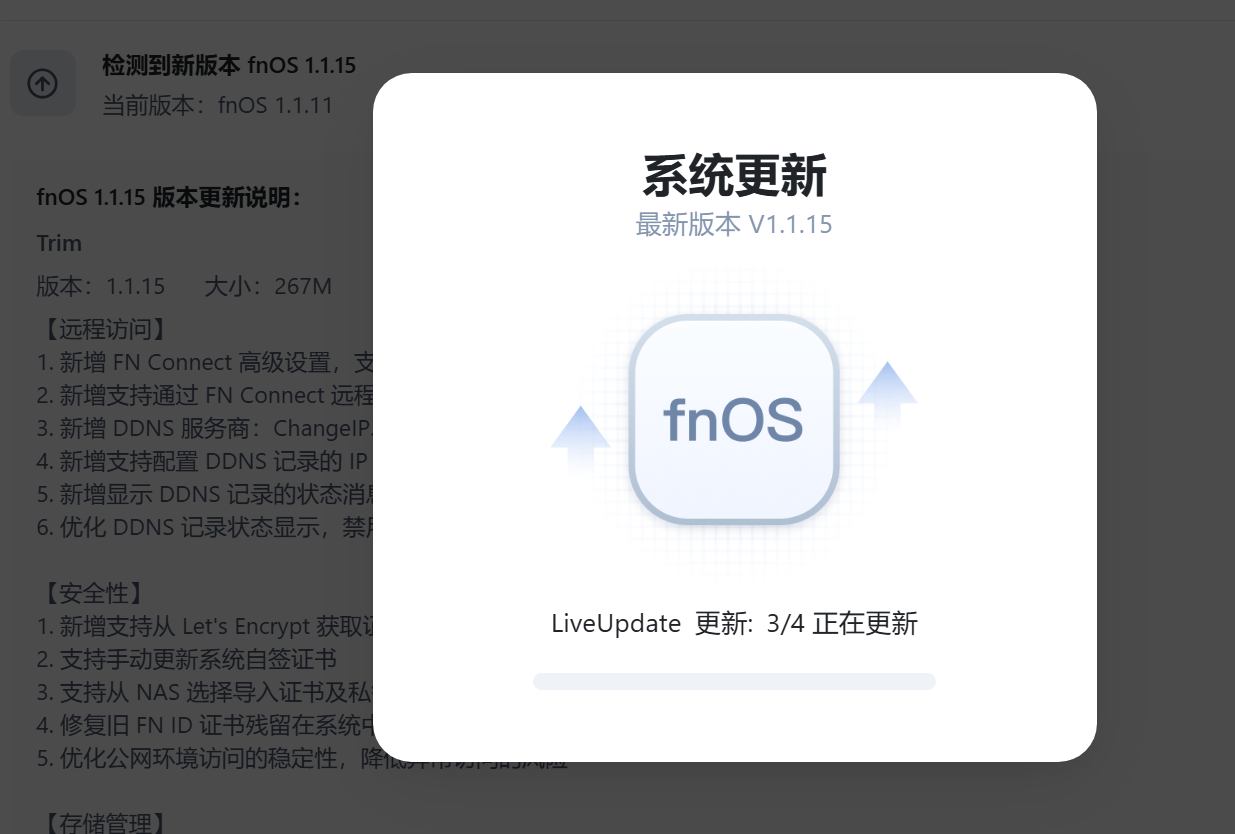
Task: Click the 新增 FN Connect 高级设置 line
Action: point(205,362)
